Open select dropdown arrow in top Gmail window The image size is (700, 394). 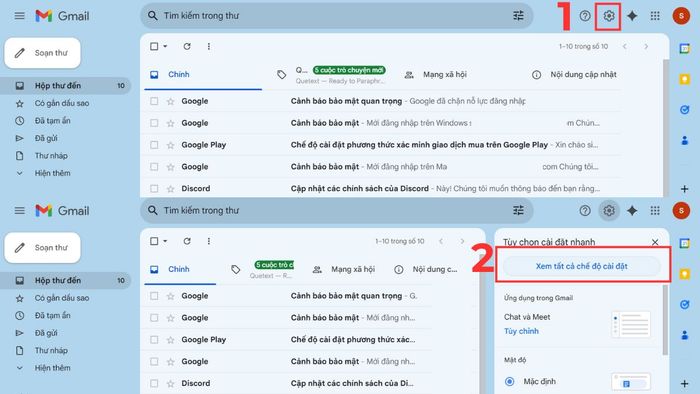[x=165, y=46]
